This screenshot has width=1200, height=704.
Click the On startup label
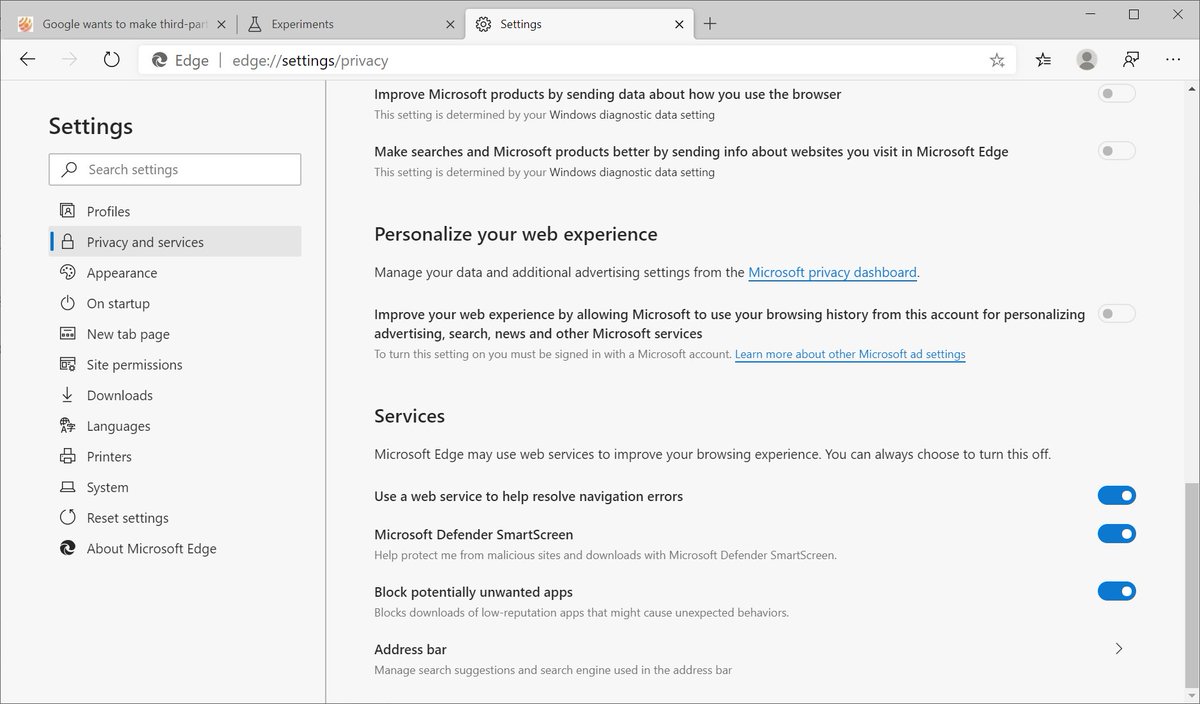click(x=118, y=303)
